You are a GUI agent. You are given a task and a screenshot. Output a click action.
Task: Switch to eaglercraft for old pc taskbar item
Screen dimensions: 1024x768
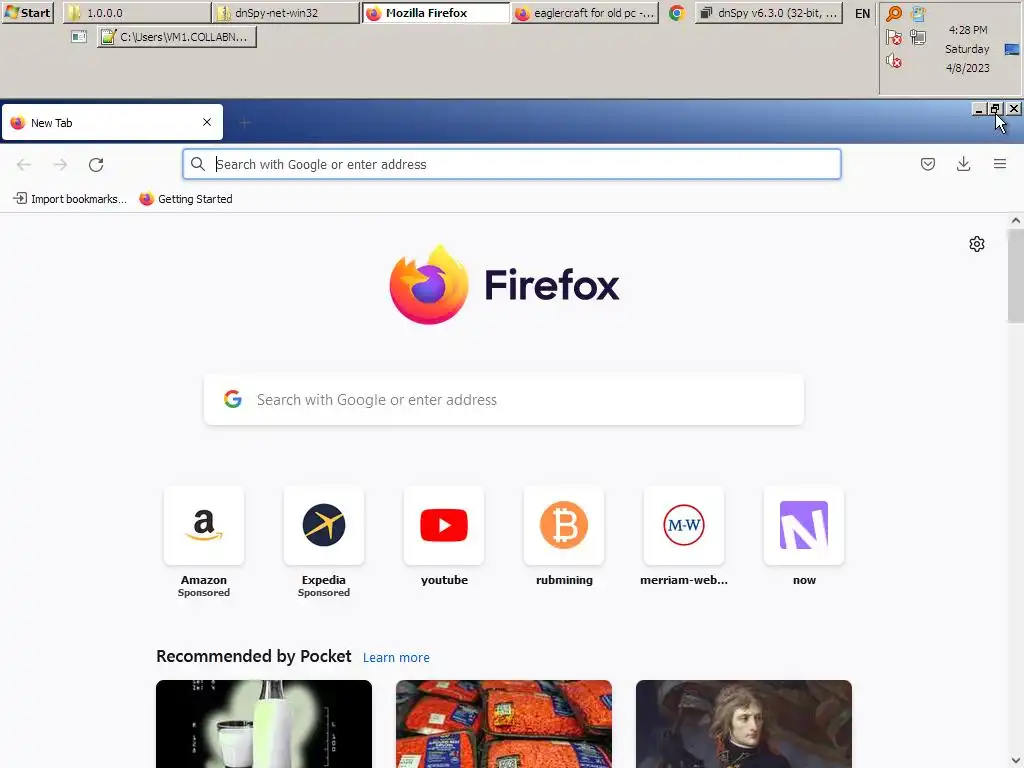[x=584, y=12]
